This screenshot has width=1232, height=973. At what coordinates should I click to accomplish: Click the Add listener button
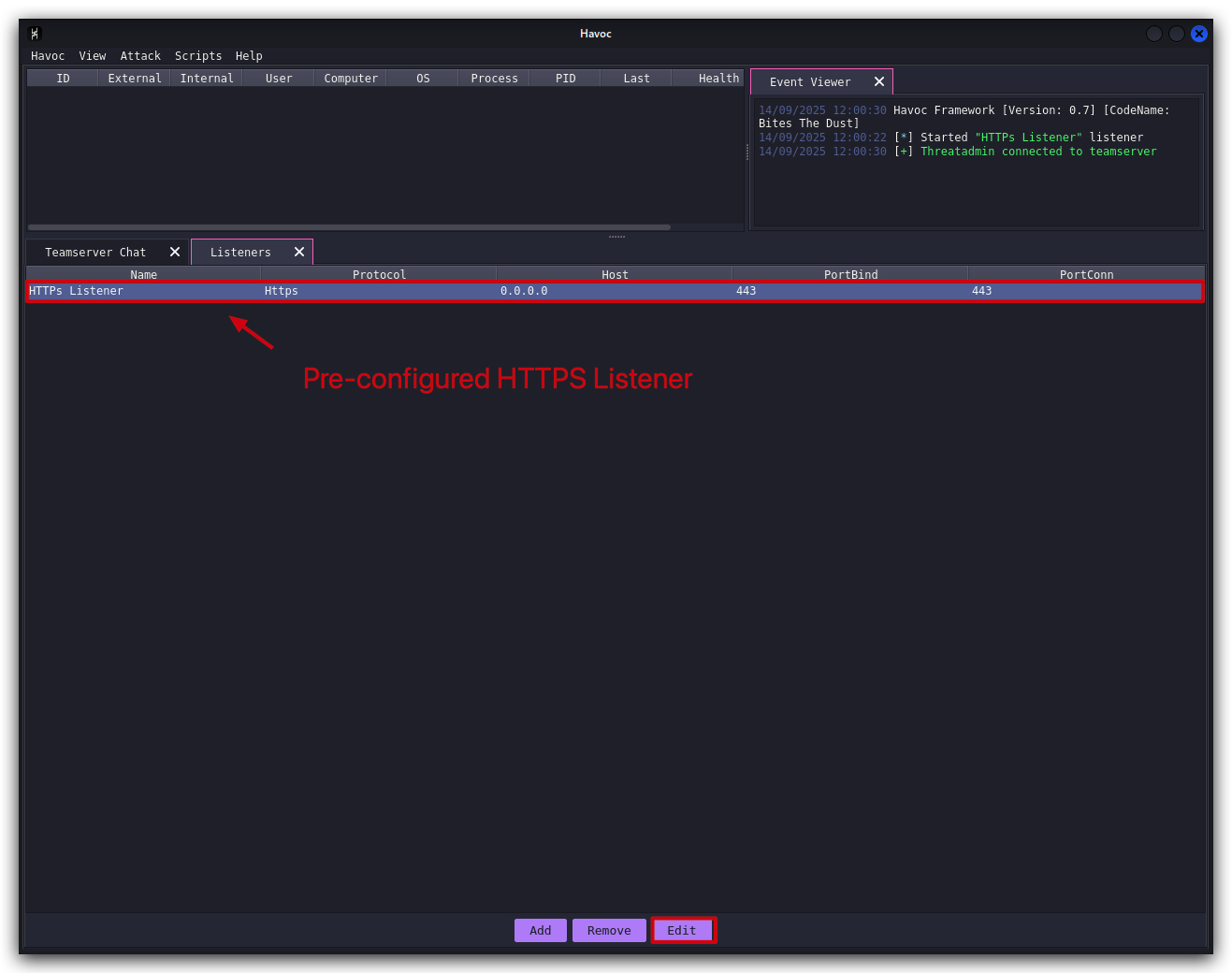coord(541,931)
